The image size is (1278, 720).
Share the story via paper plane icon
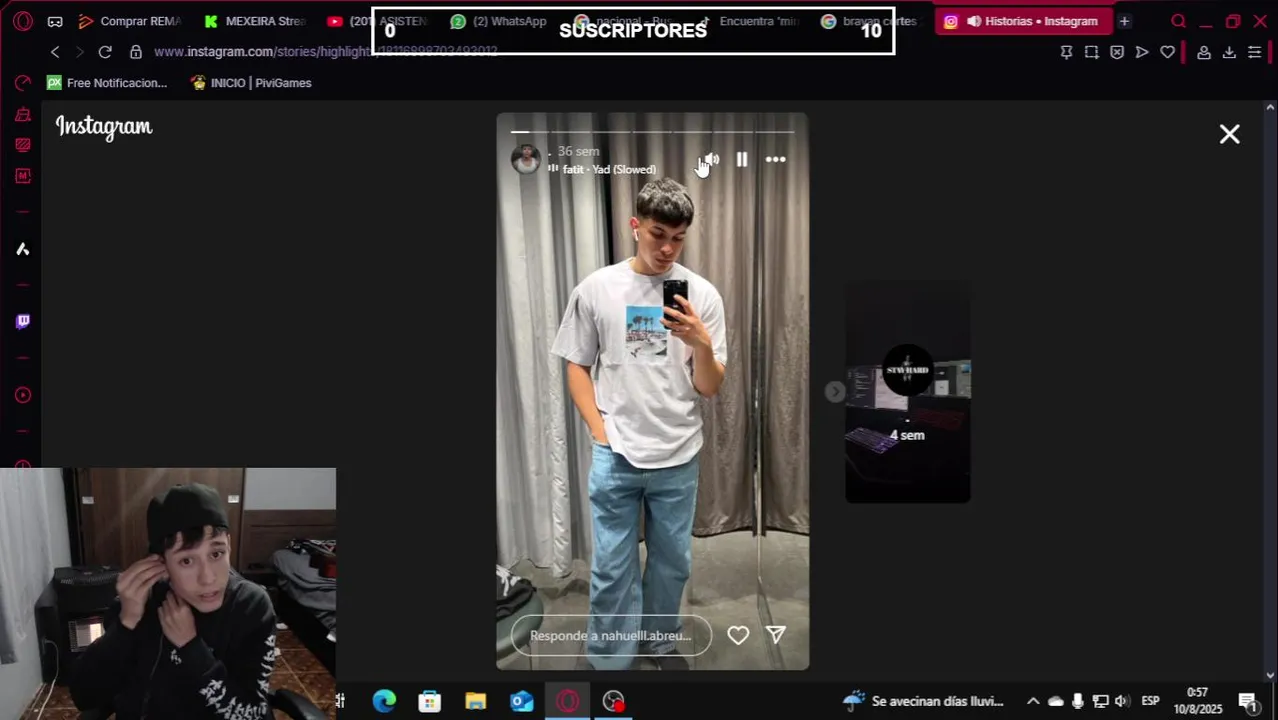click(x=775, y=634)
